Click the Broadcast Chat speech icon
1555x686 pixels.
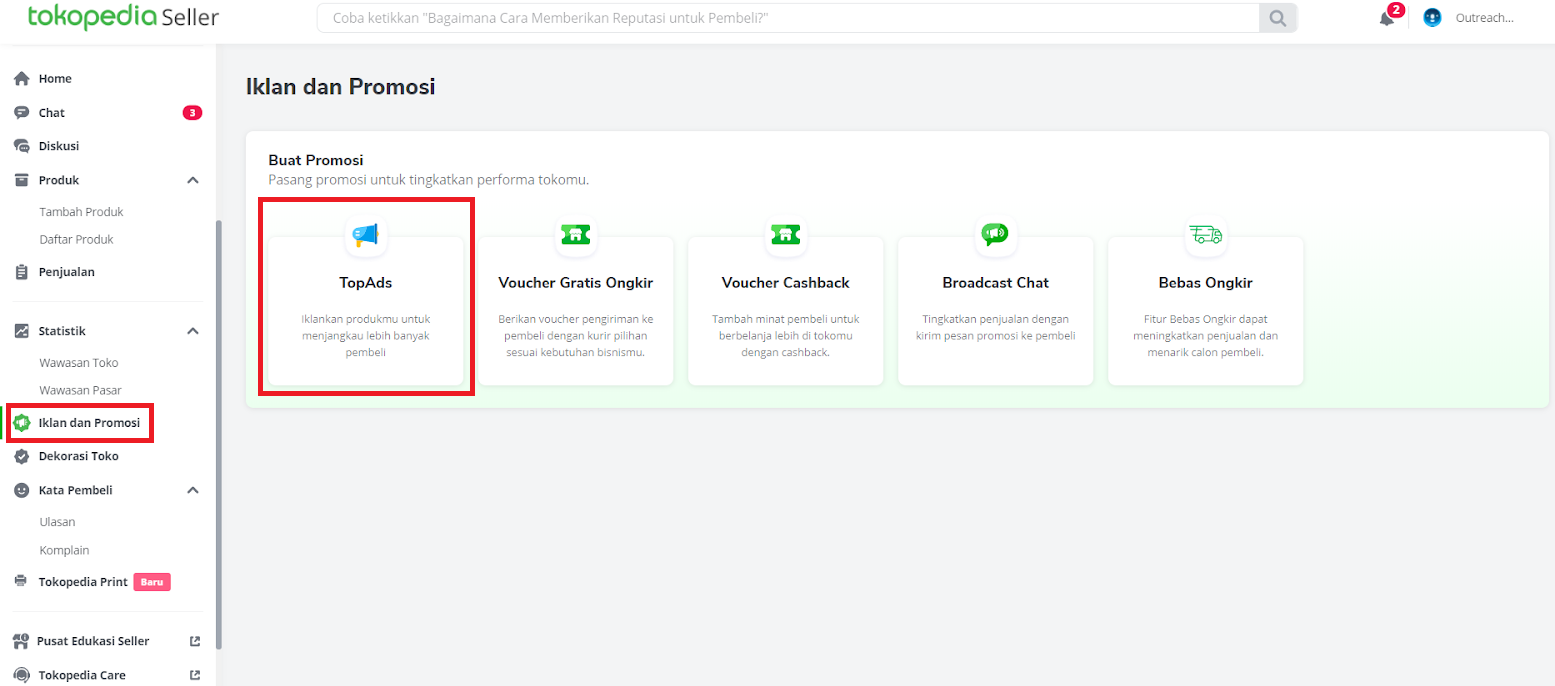[x=995, y=234]
